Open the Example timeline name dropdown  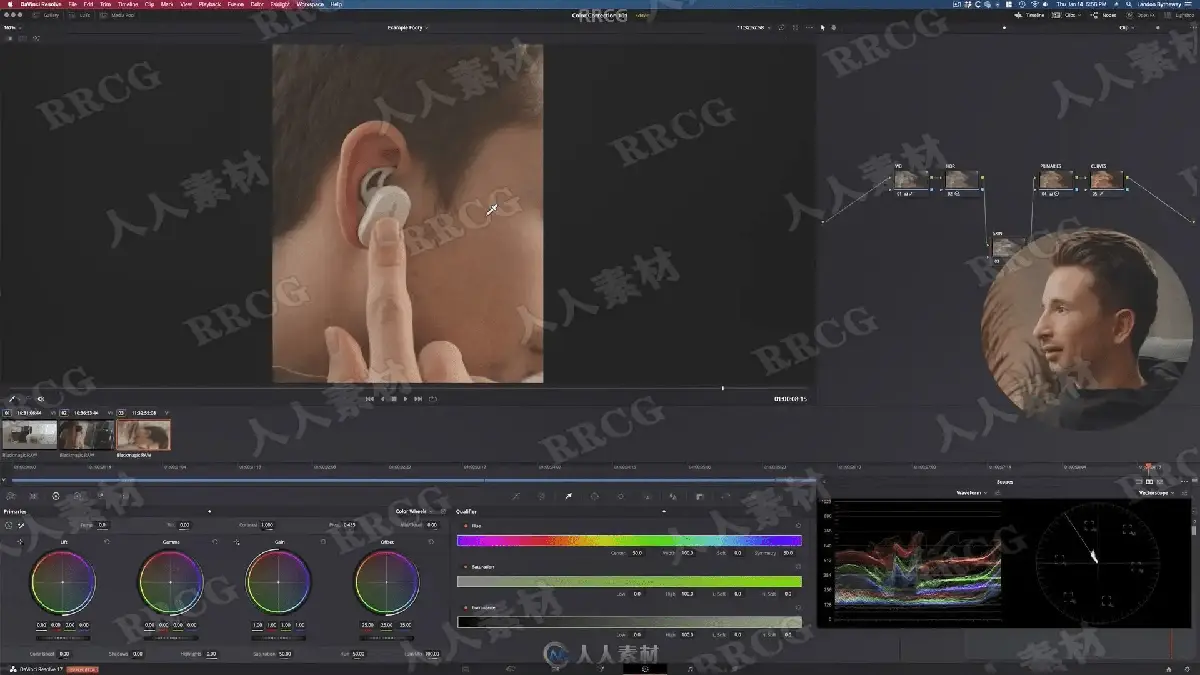(408, 27)
